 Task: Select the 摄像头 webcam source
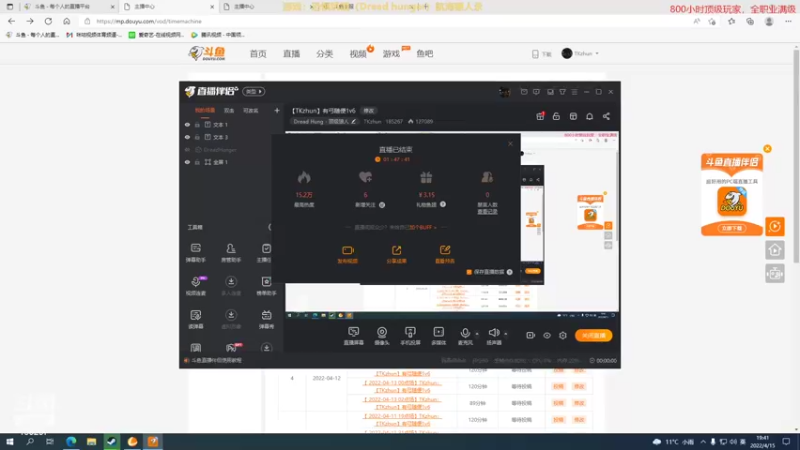382,336
